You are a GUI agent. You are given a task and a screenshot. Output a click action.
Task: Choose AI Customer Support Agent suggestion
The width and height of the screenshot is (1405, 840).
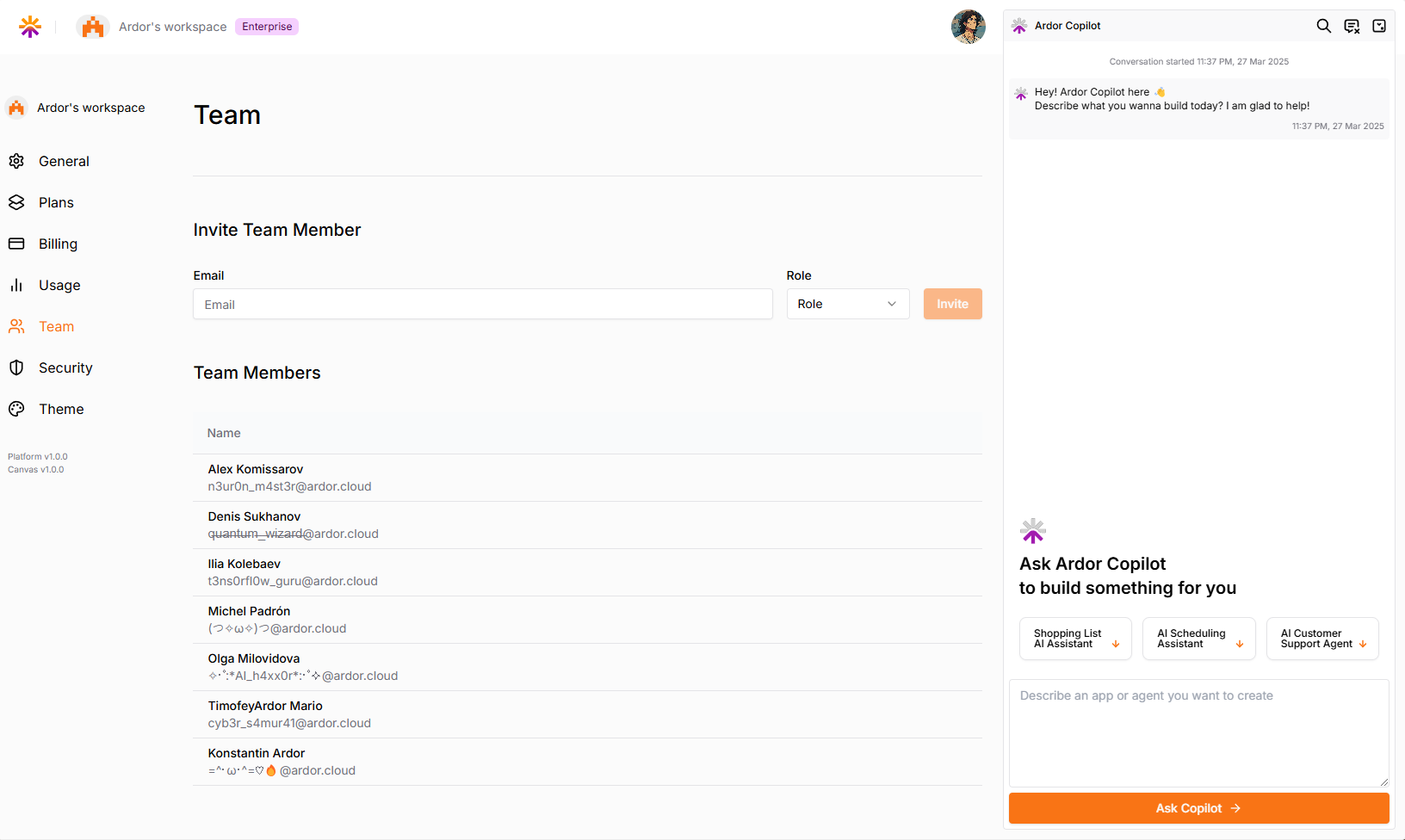coord(1322,639)
